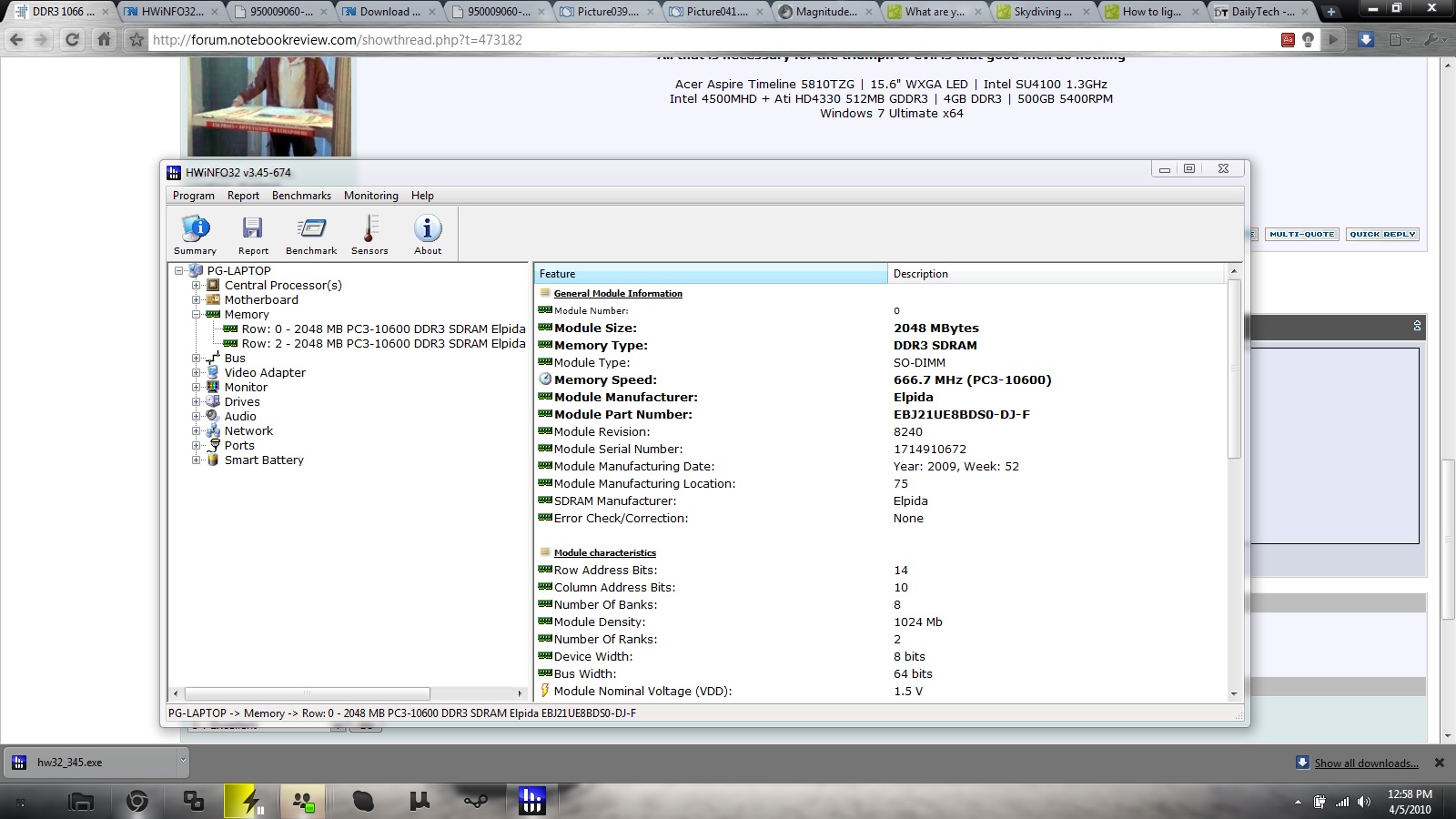Viewport: 1456px width, 819px height.
Task: Go back in the browser
Action: pyautogui.click(x=16, y=40)
